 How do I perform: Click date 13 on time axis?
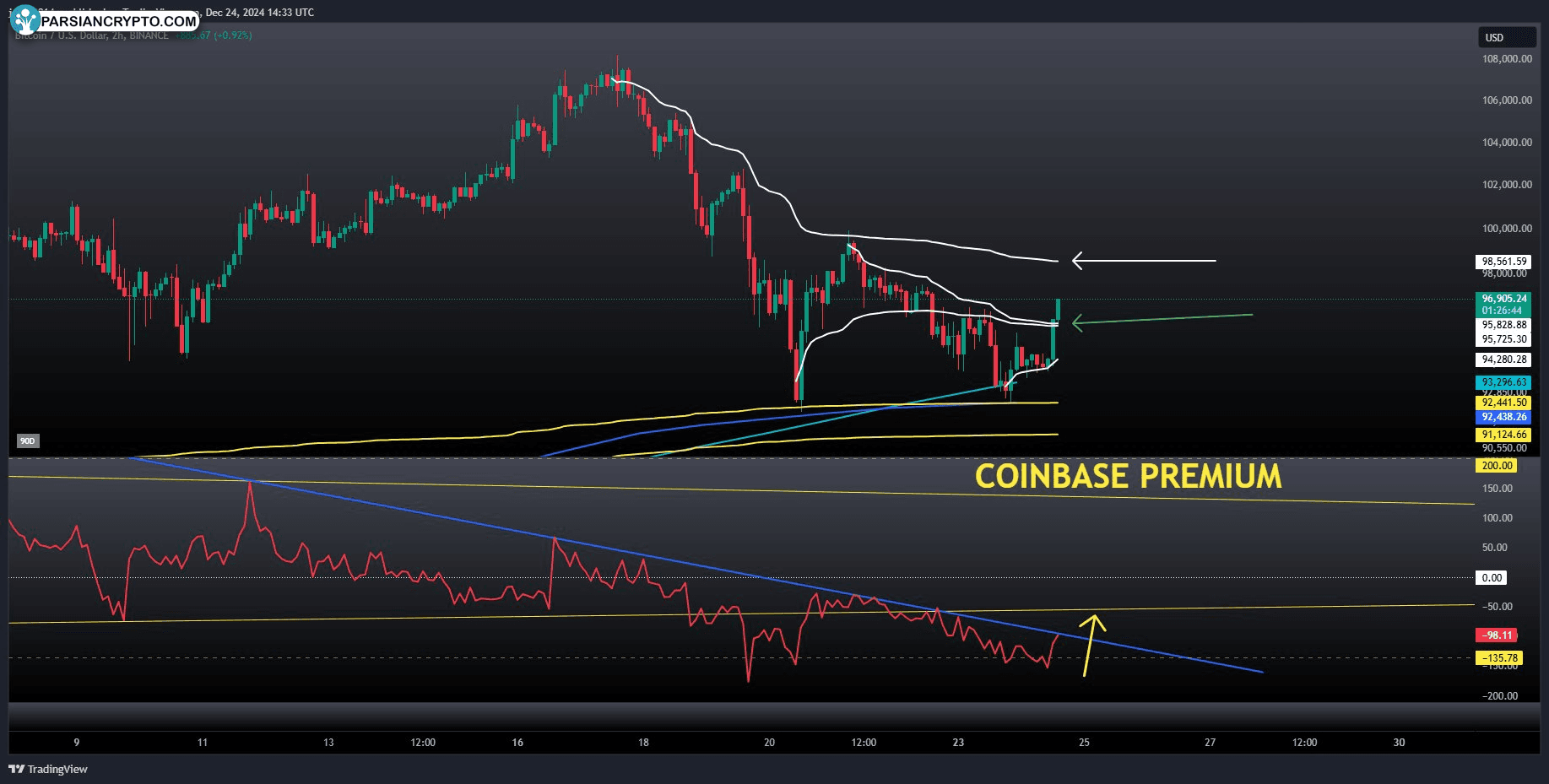(328, 743)
